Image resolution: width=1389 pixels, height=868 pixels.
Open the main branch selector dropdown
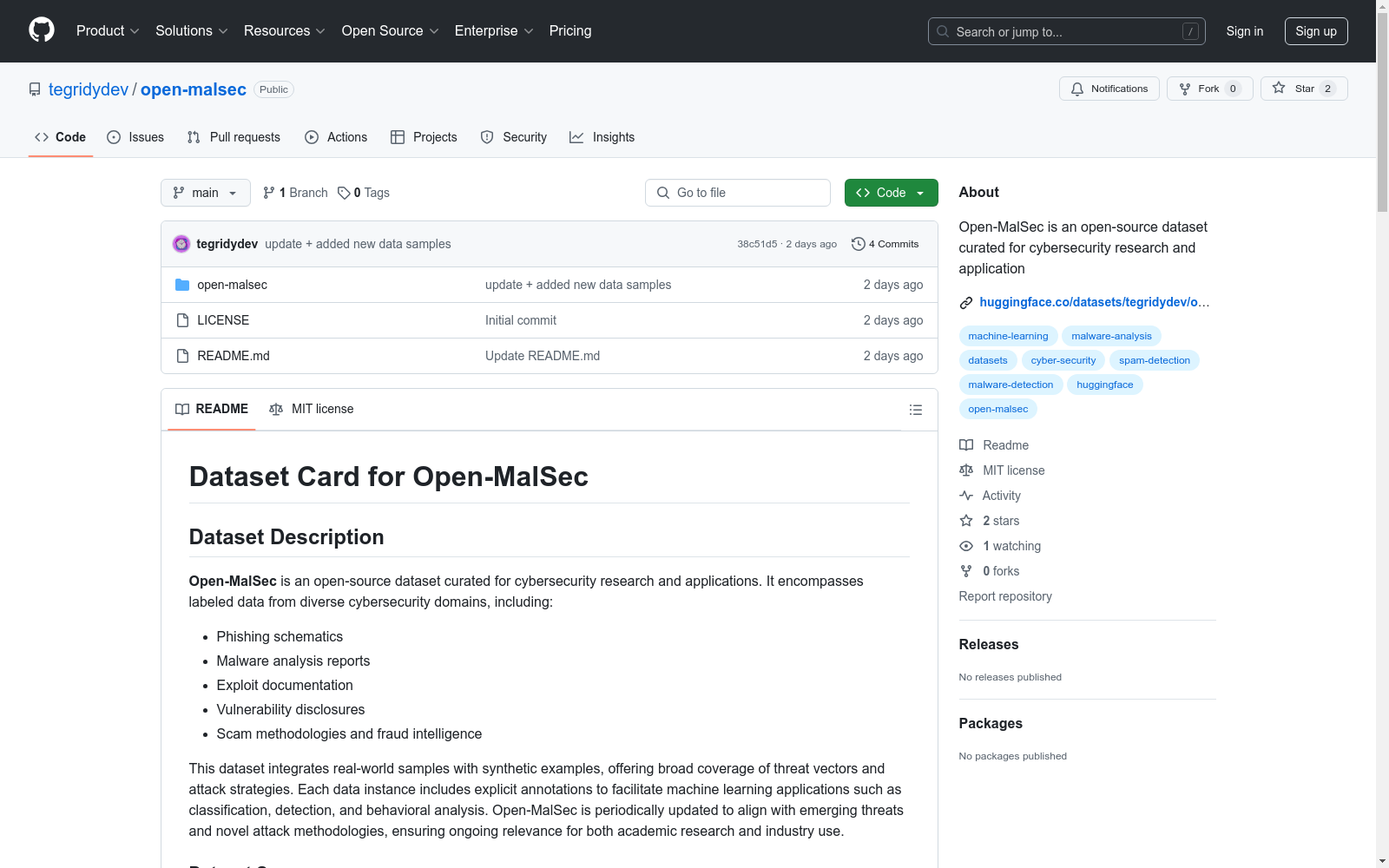point(206,193)
